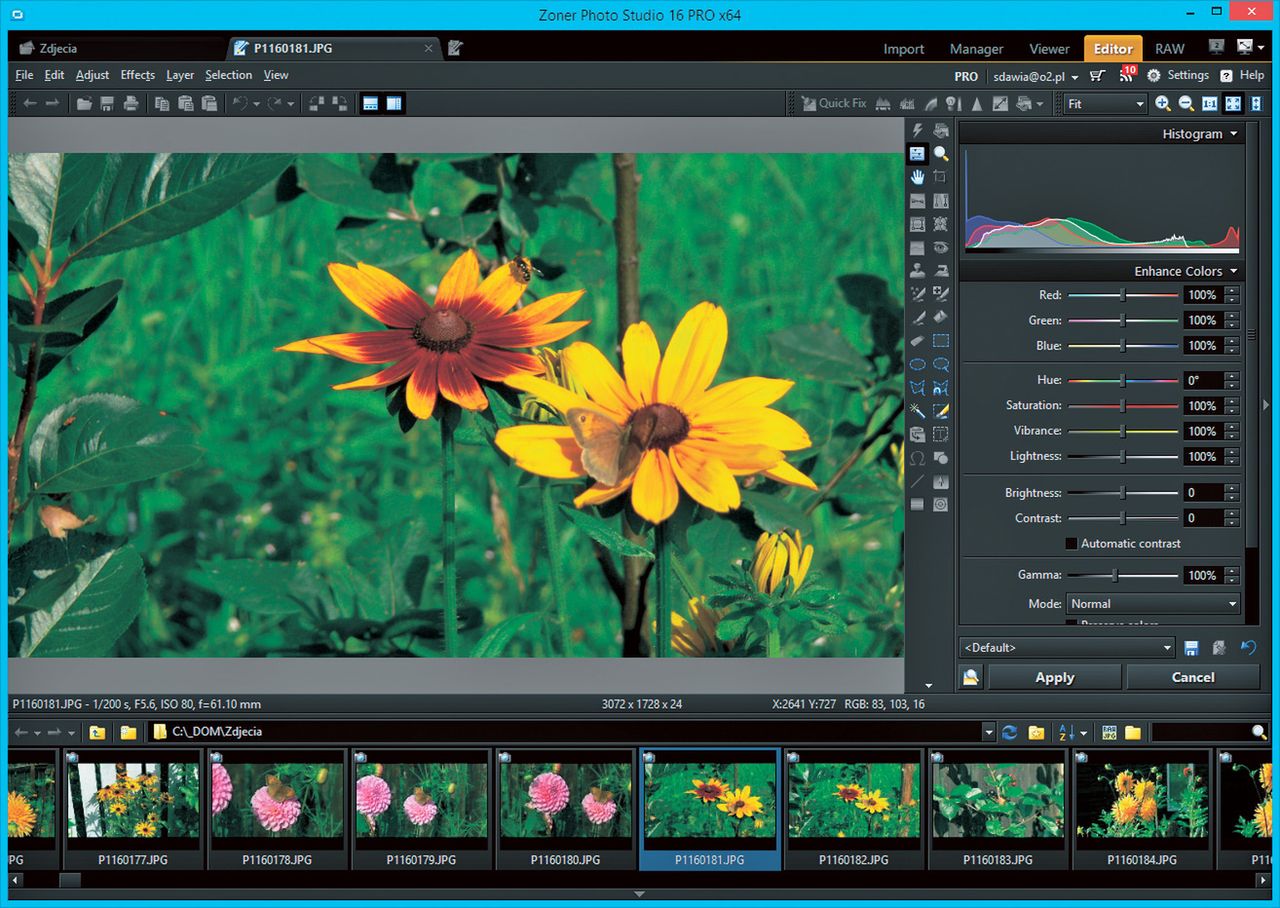This screenshot has width=1280, height=908.
Task: Click the Saturation slider
Action: coord(1122,406)
